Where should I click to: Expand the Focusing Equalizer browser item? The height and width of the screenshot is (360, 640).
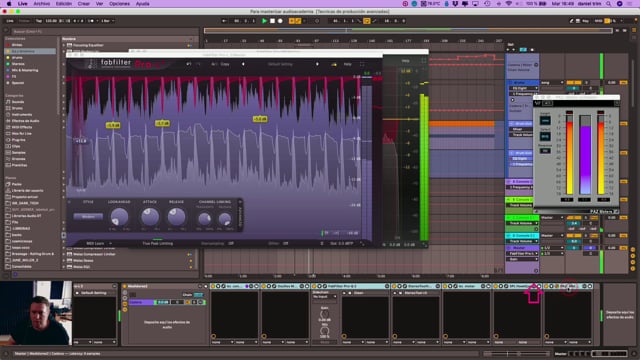[x=64, y=45]
